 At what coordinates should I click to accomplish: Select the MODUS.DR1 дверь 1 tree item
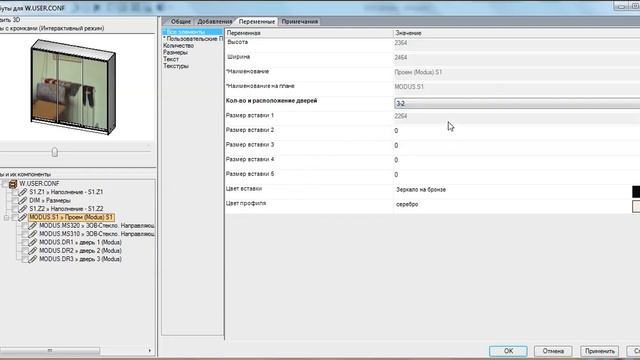(80, 242)
